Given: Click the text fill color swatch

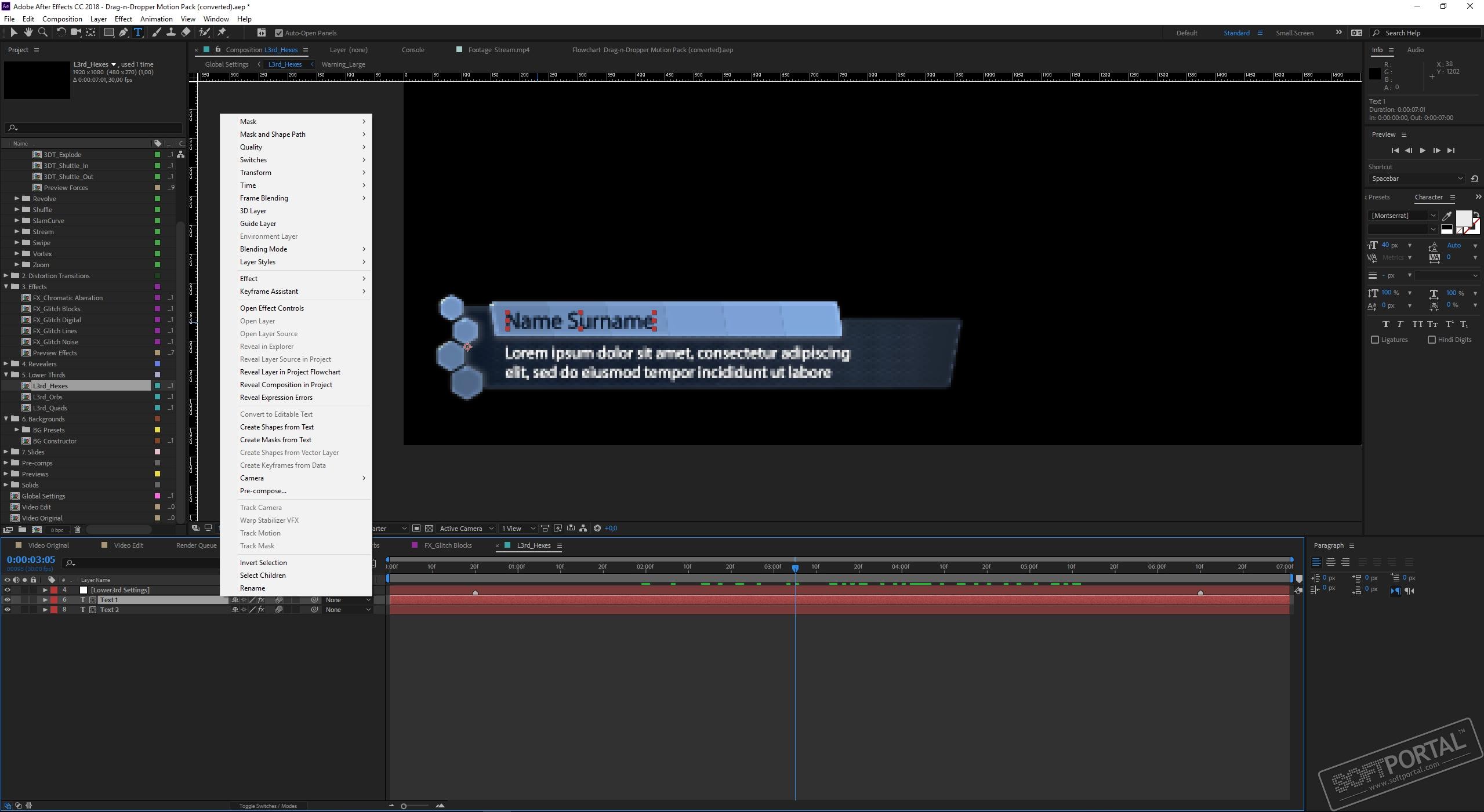Looking at the screenshot, I should tap(1463, 218).
